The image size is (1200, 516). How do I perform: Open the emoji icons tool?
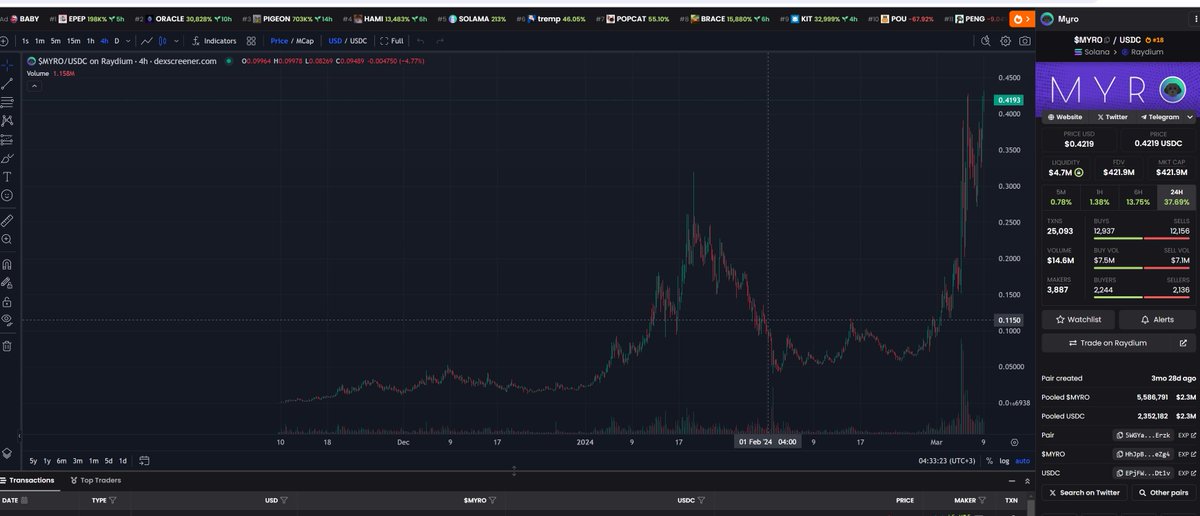tap(7, 194)
